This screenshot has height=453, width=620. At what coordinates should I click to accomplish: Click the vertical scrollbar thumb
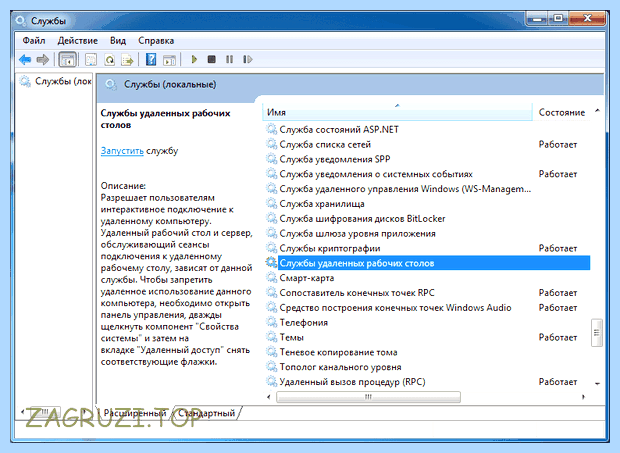(x=597, y=333)
